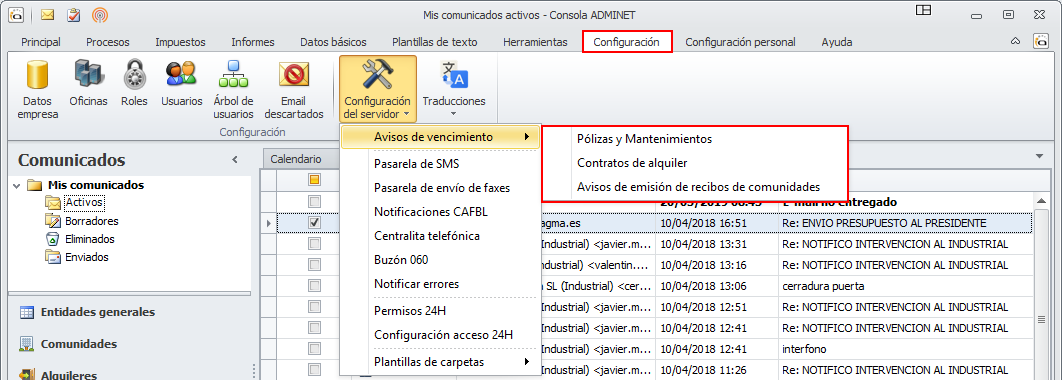The image size is (1062, 380).
Task: Click the Alquileres door icon
Action: (x=26, y=375)
